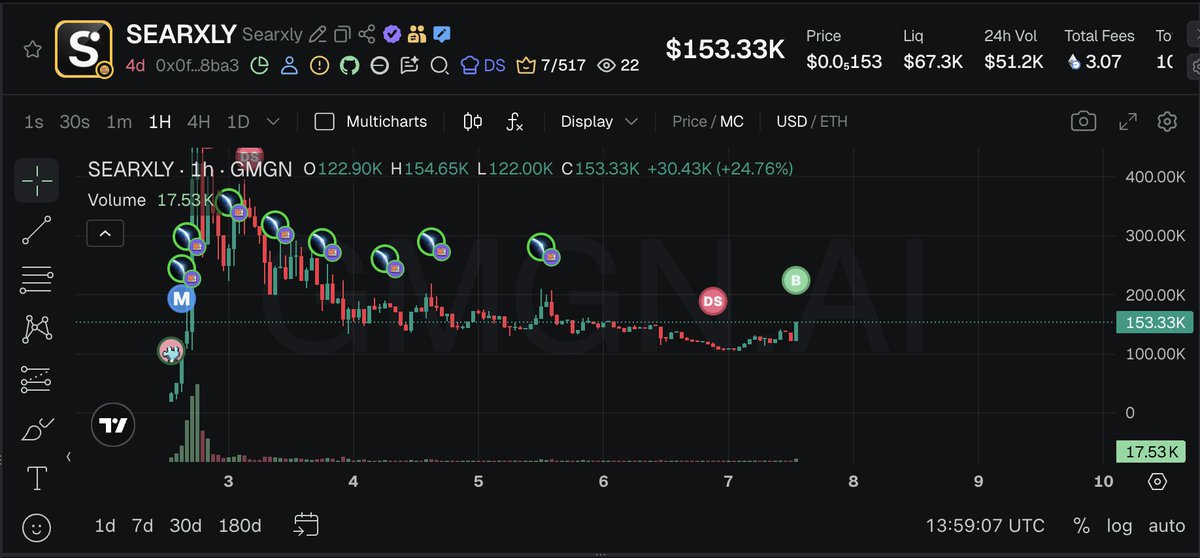The height and width of the screenshot is (558, 1200).
Task: Click the magnifier search icon in header
Action: [x=439, y=66]
